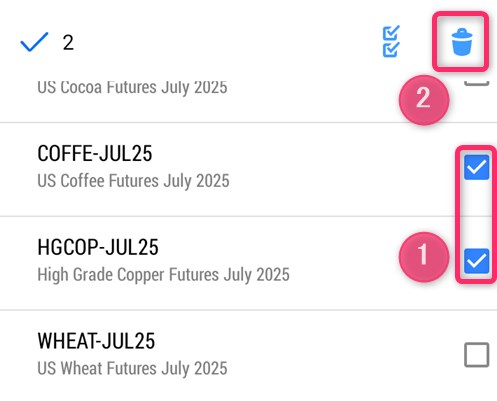
Task: Tap US Cocoa Futures July 2025 description
Action: (132, 87)
